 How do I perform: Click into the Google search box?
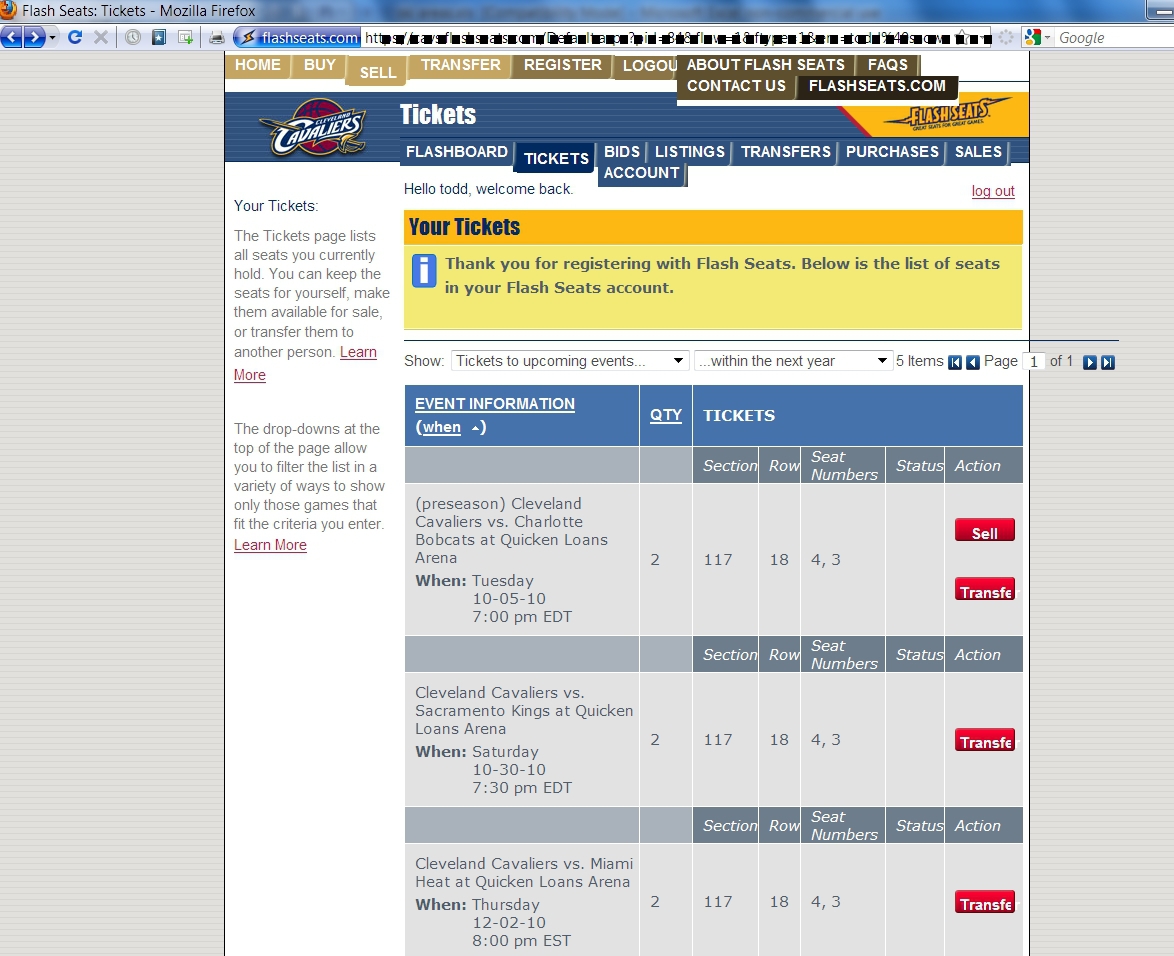click(1115, 37)
